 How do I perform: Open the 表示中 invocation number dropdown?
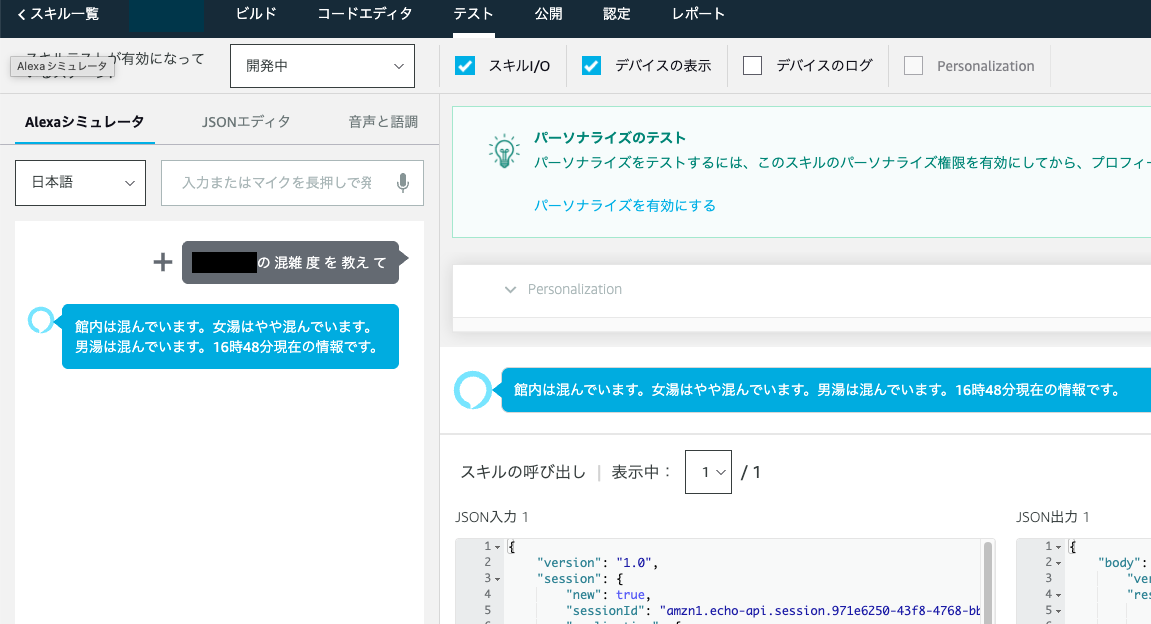(708, 472)
